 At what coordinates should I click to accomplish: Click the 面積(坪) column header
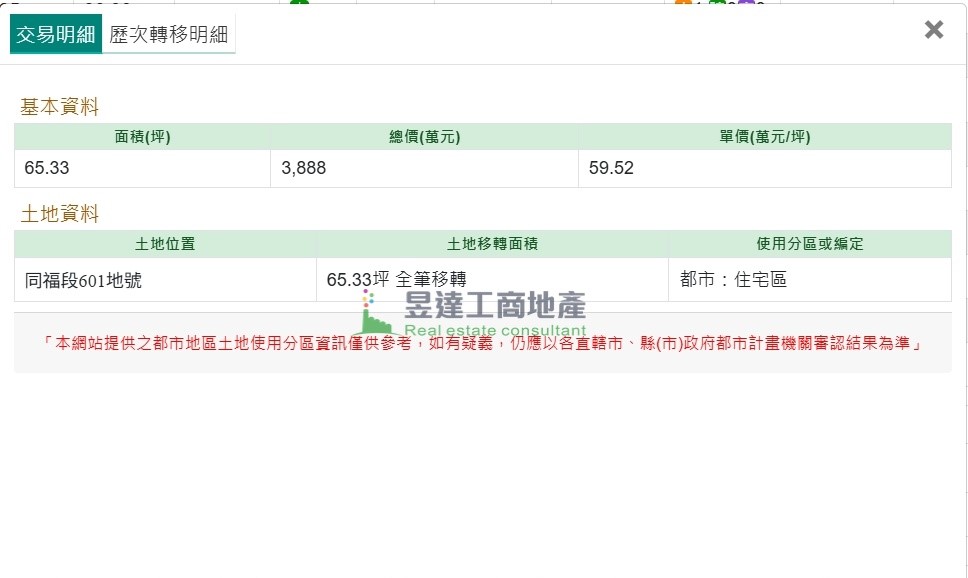[x=142, y=137]
